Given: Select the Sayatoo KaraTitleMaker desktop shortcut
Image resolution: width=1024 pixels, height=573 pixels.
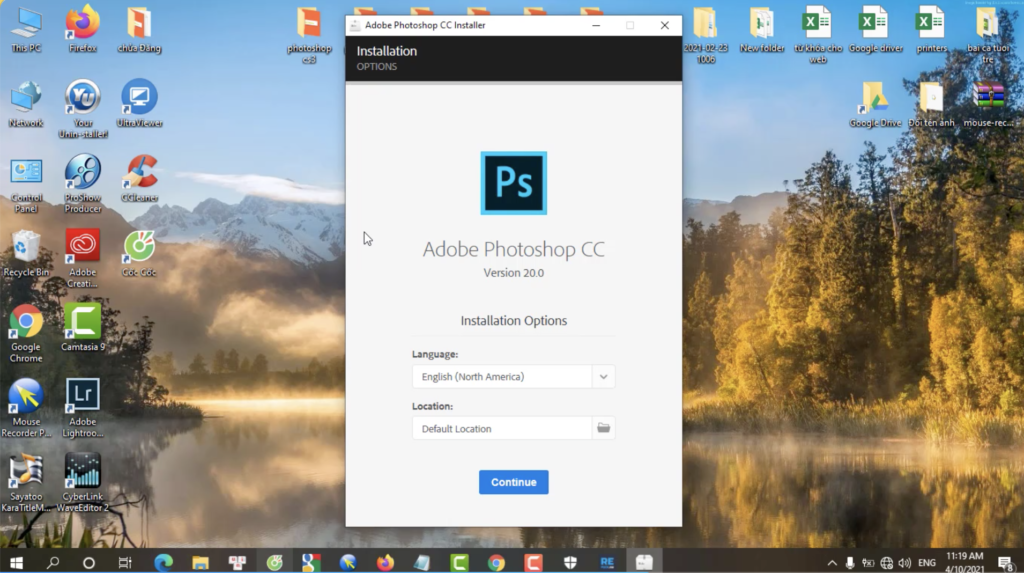Looking at the screenshot, I should point(26,483).
